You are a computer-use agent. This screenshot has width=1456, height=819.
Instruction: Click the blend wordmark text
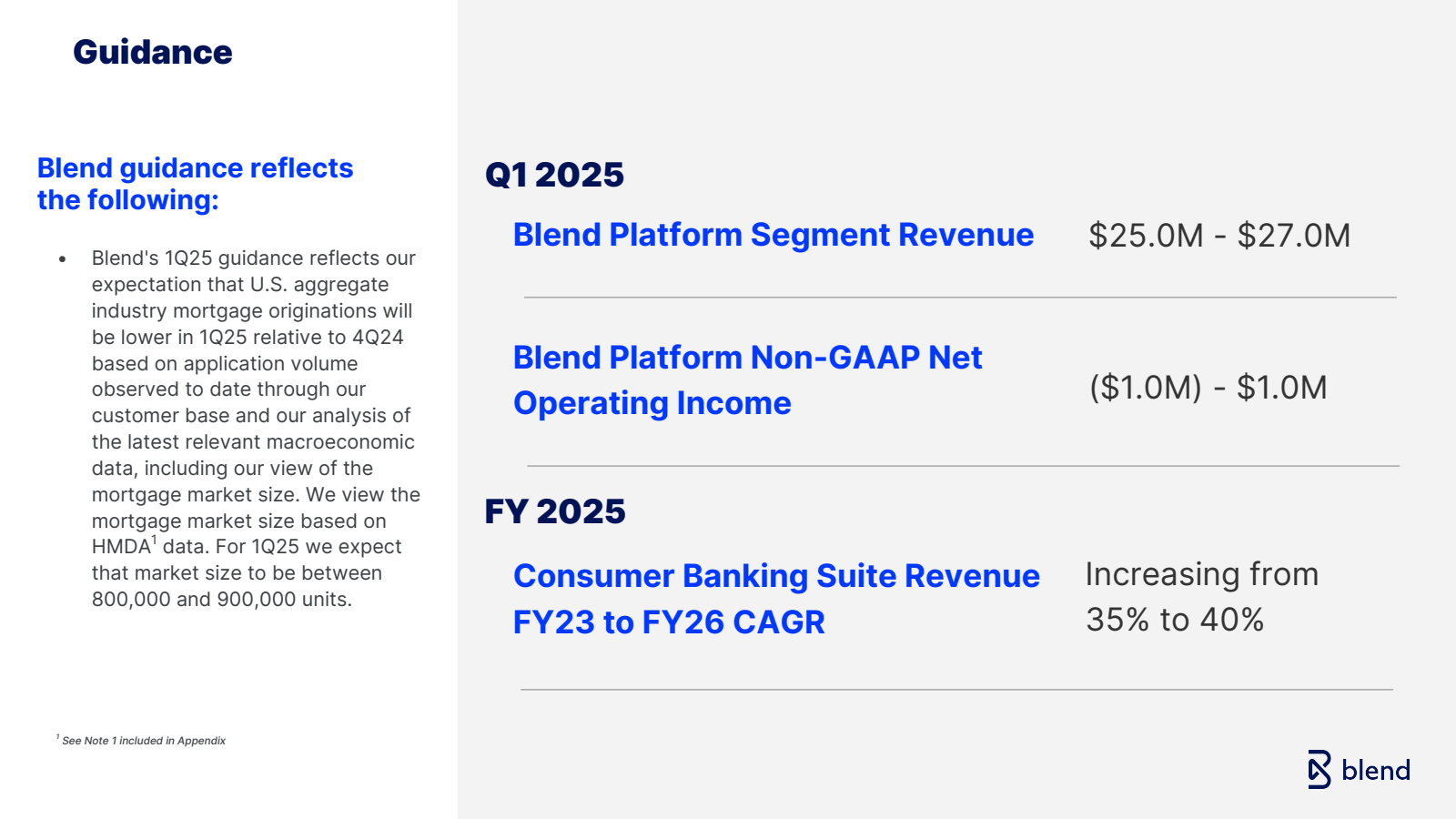1376,771
